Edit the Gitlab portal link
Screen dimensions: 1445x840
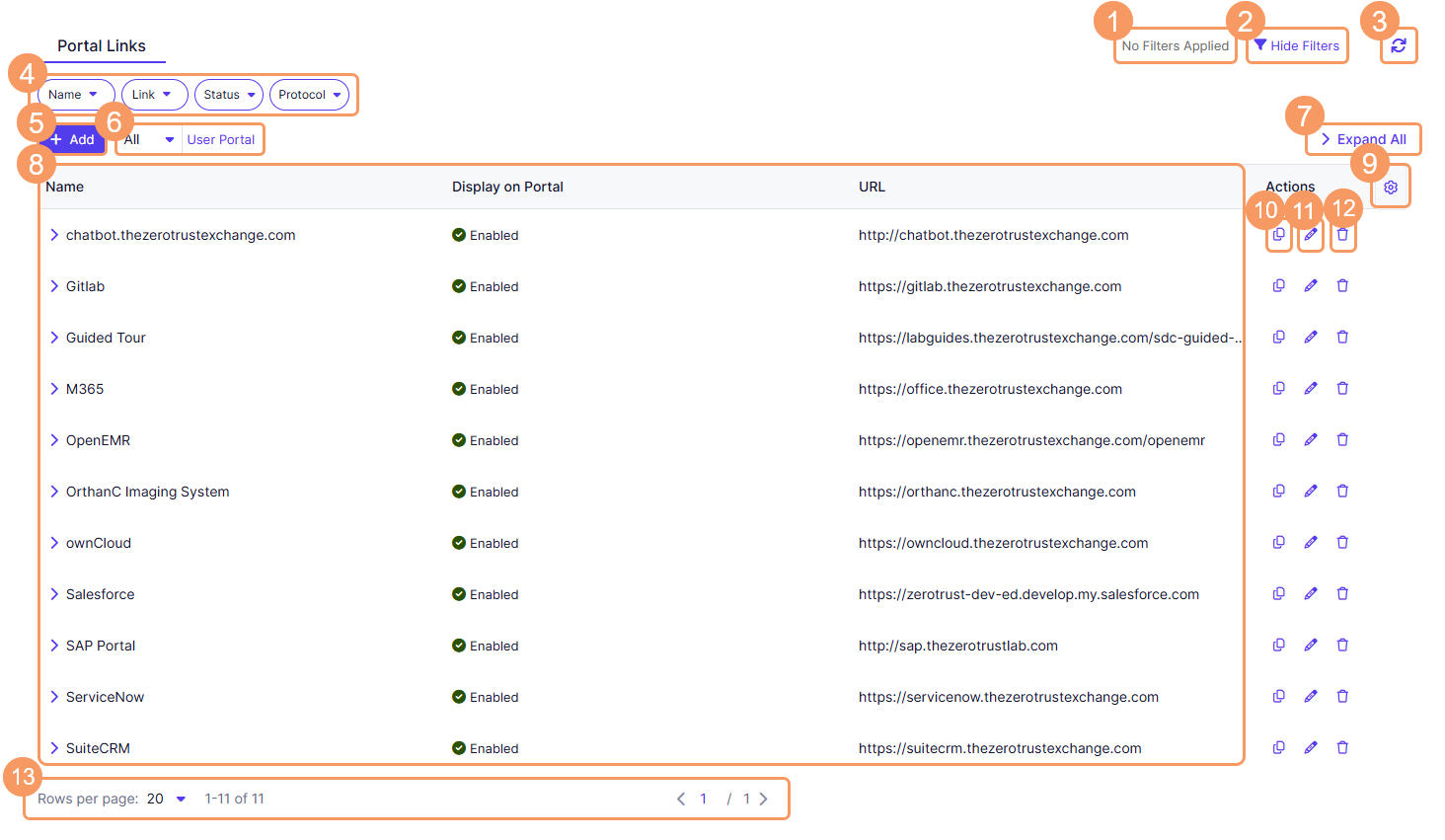pos(1311,286)
